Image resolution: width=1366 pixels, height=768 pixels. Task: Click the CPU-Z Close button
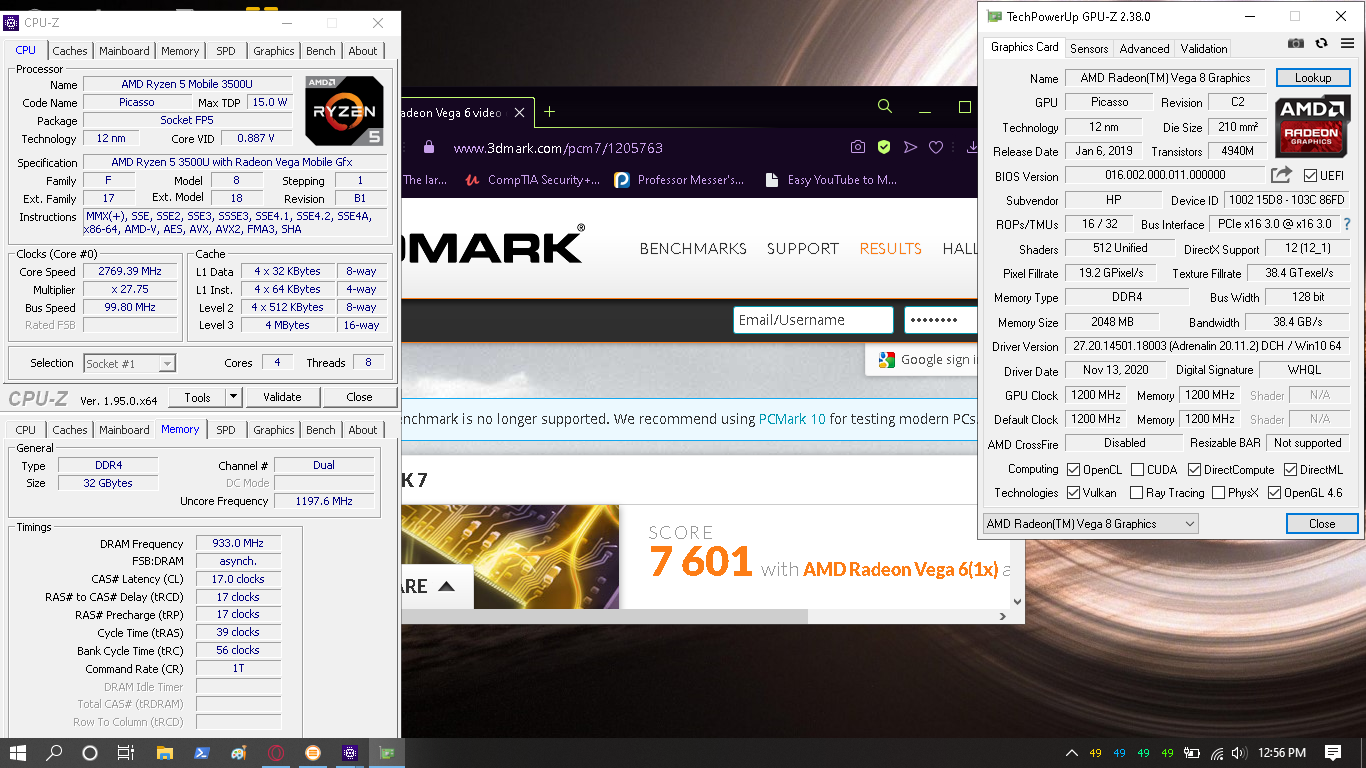pos(359,398)
